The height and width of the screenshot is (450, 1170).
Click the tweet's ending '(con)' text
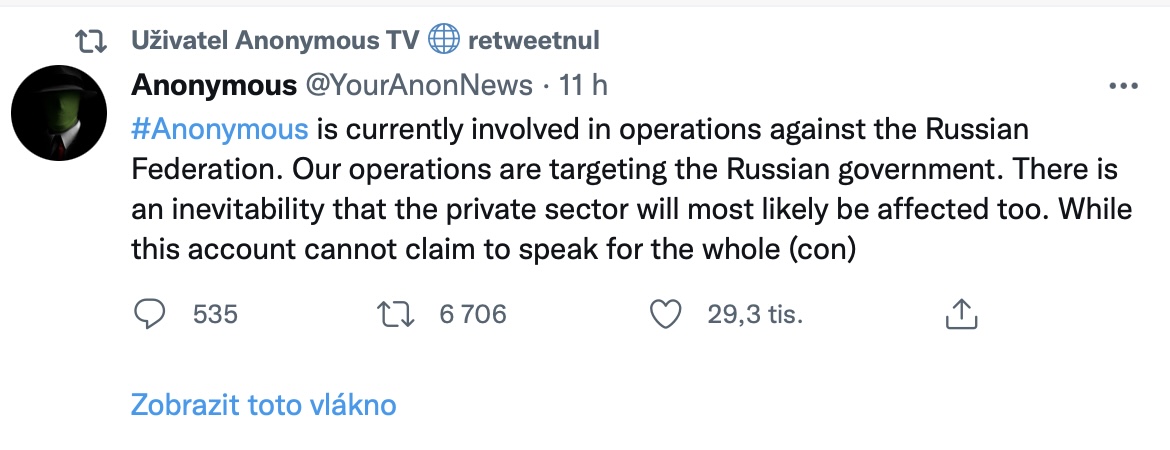[x=823, y=249]
